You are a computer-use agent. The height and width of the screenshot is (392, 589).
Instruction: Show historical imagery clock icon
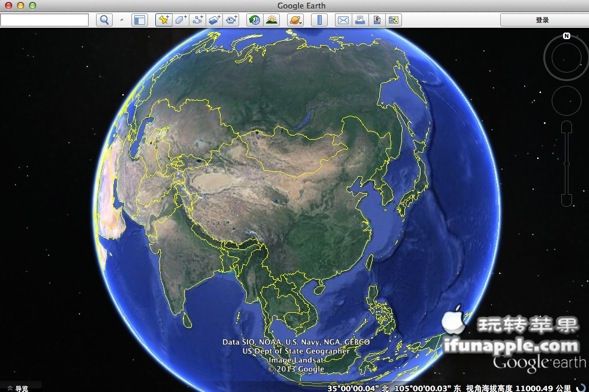click(x=255, y=20)
